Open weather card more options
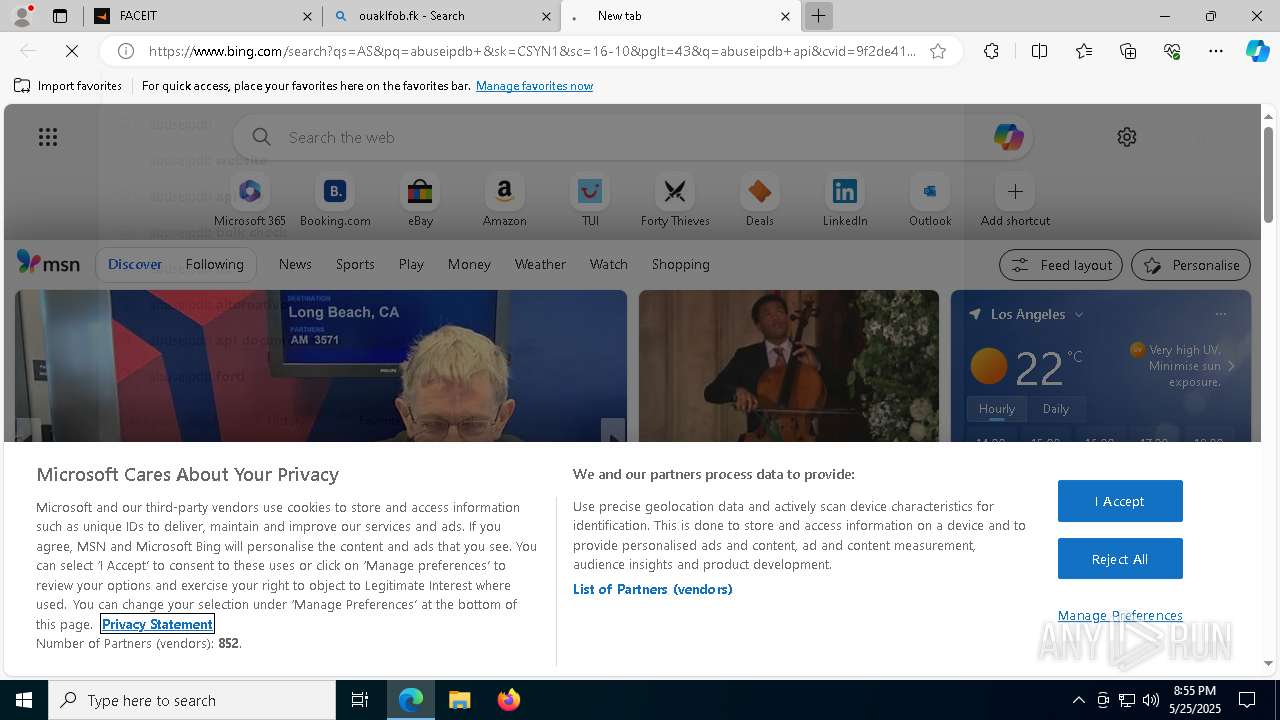Viewport: 1280px width, 720px height. click(1220, 314)
